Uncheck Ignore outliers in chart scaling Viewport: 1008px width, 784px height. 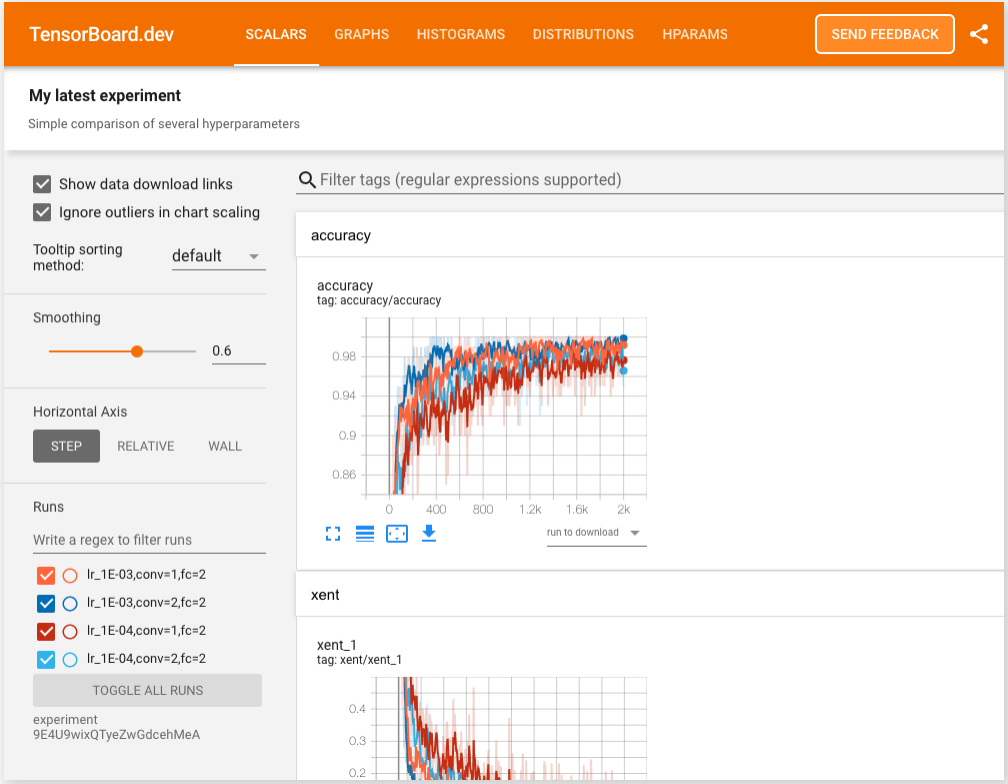pyautogui.click(x=41, y=212)
